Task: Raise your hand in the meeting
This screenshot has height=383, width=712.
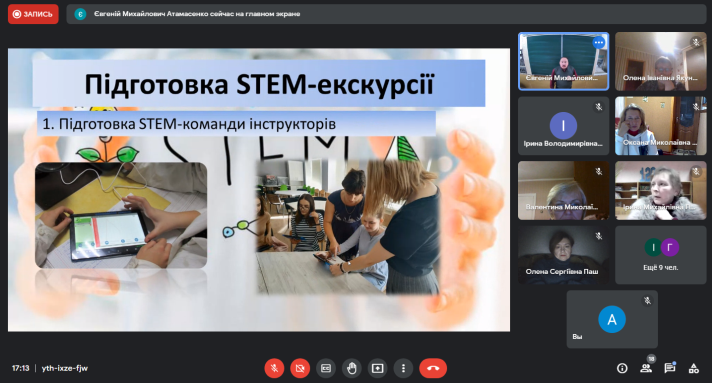Action: [352, 368]
